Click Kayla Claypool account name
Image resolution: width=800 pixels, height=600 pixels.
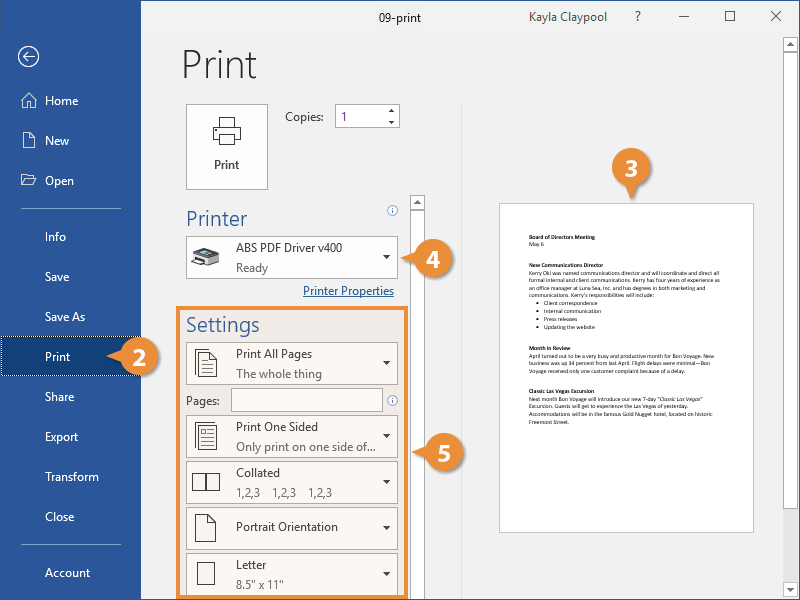click(568, 16)
